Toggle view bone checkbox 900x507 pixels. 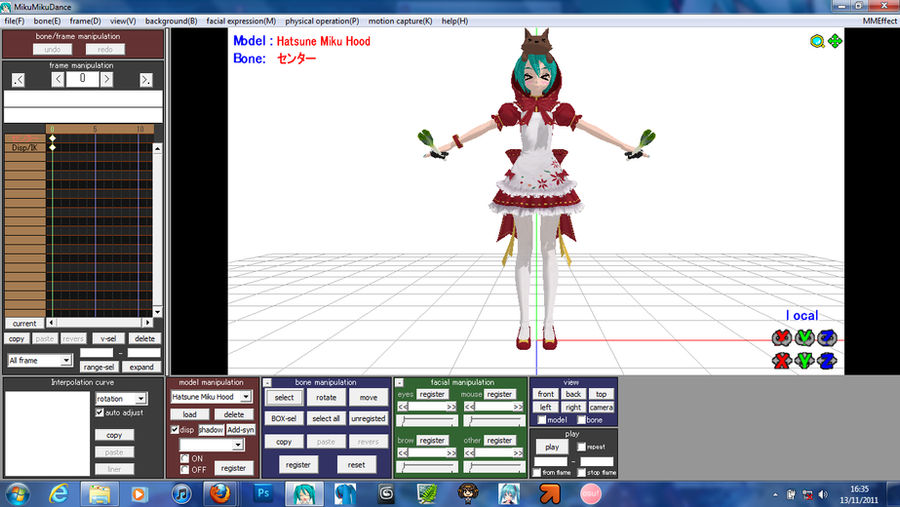pyautogui.click(x=581, y=420)
